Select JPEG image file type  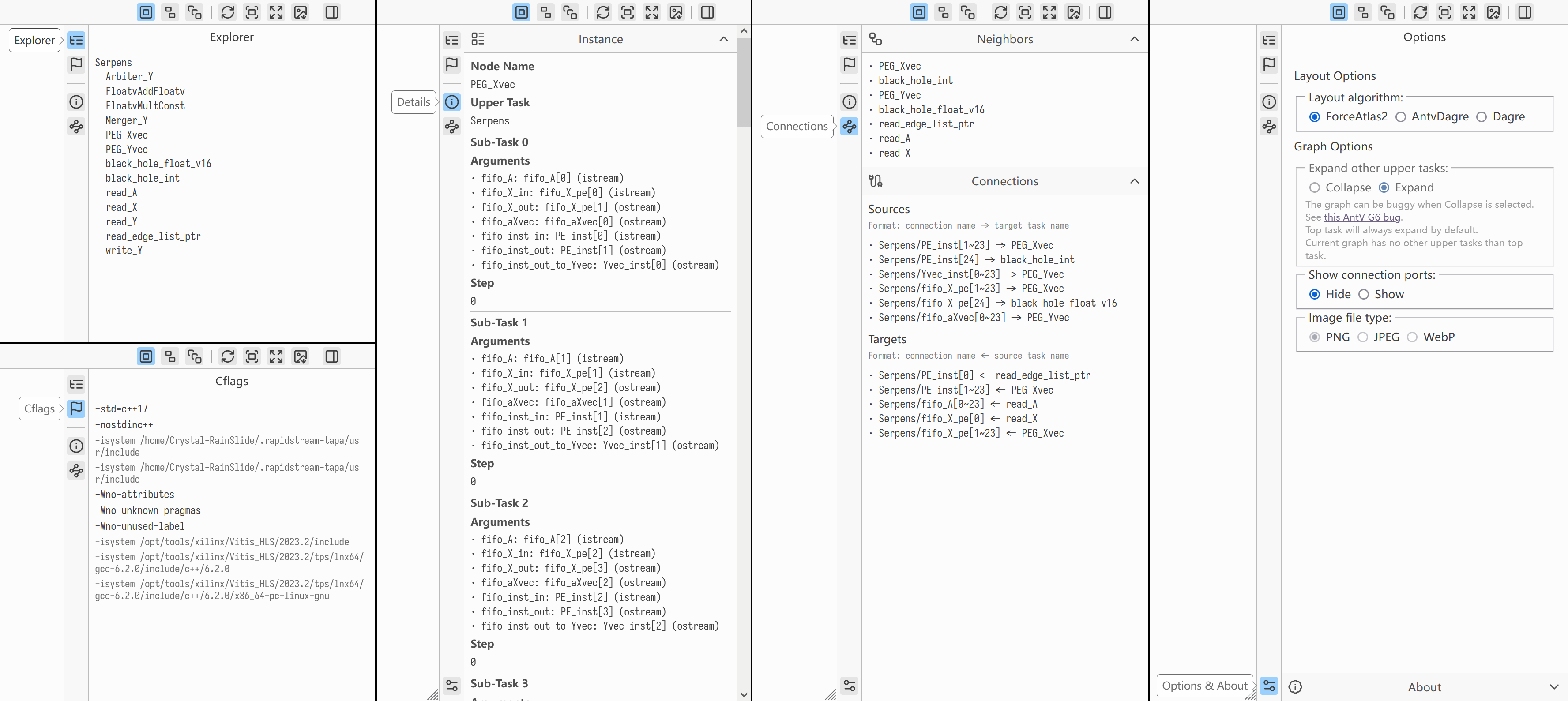1363,337
